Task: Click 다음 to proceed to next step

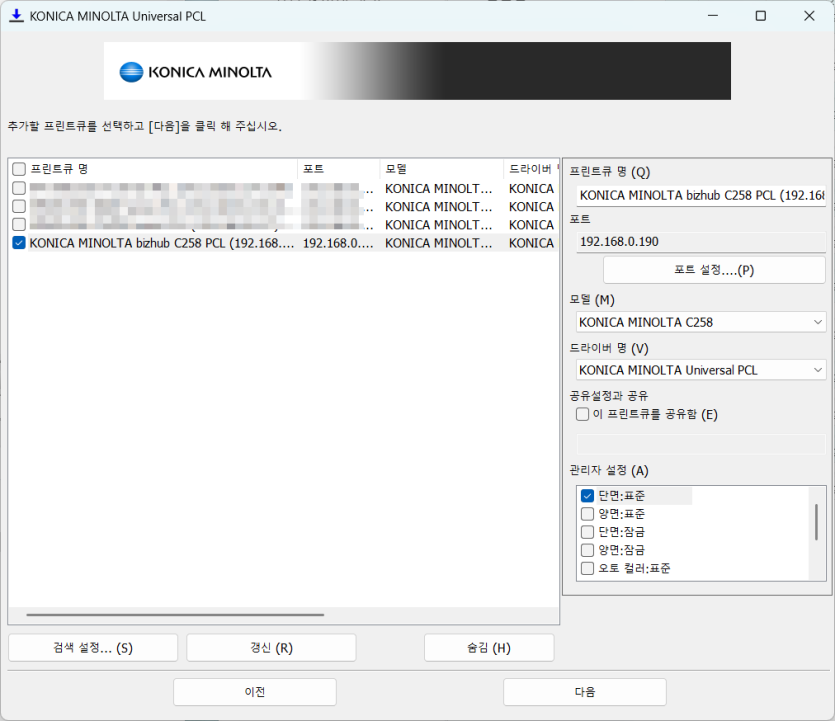Action: tap(584, 691)
